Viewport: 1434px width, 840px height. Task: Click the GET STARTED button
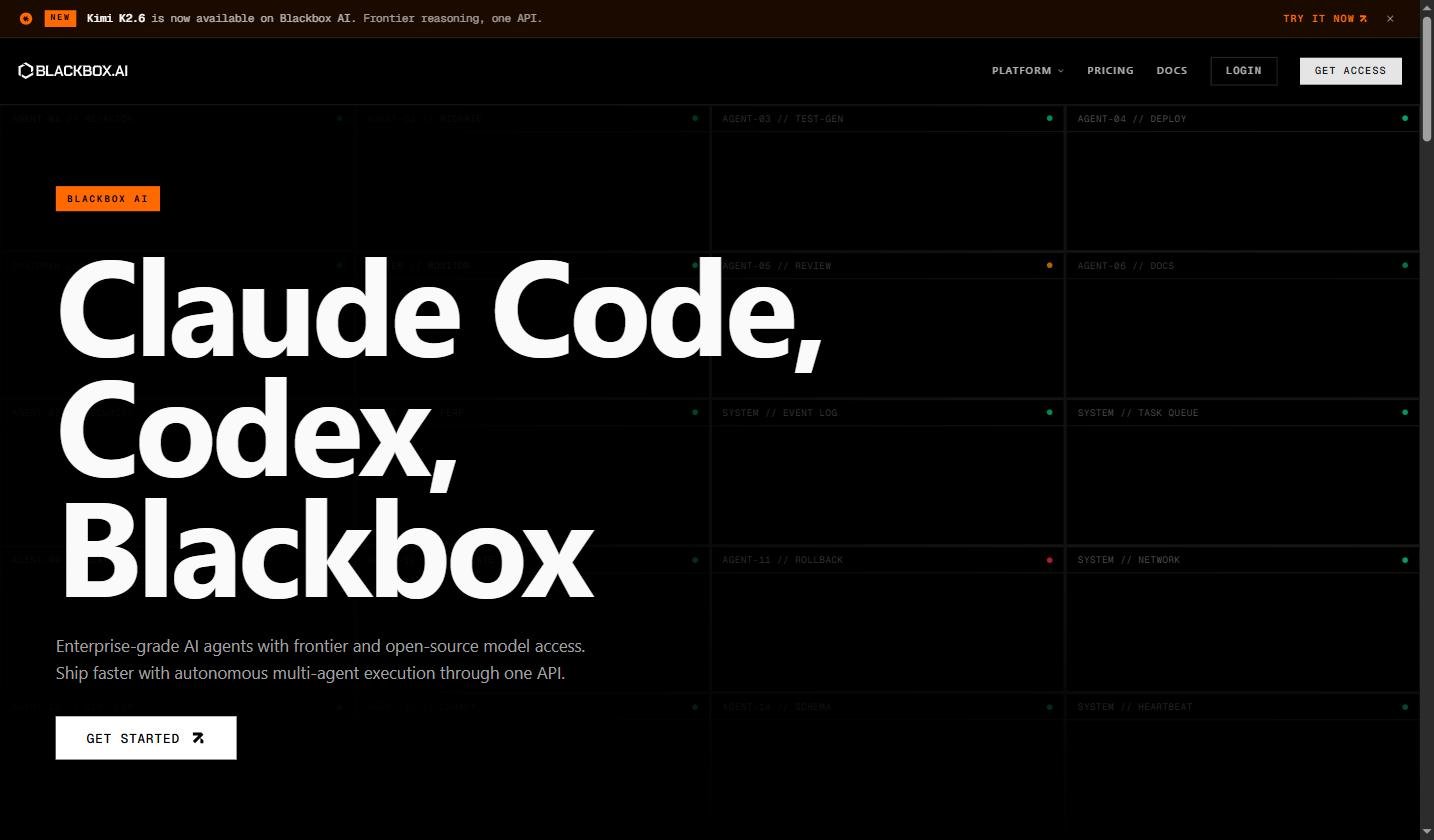[146, 738]
